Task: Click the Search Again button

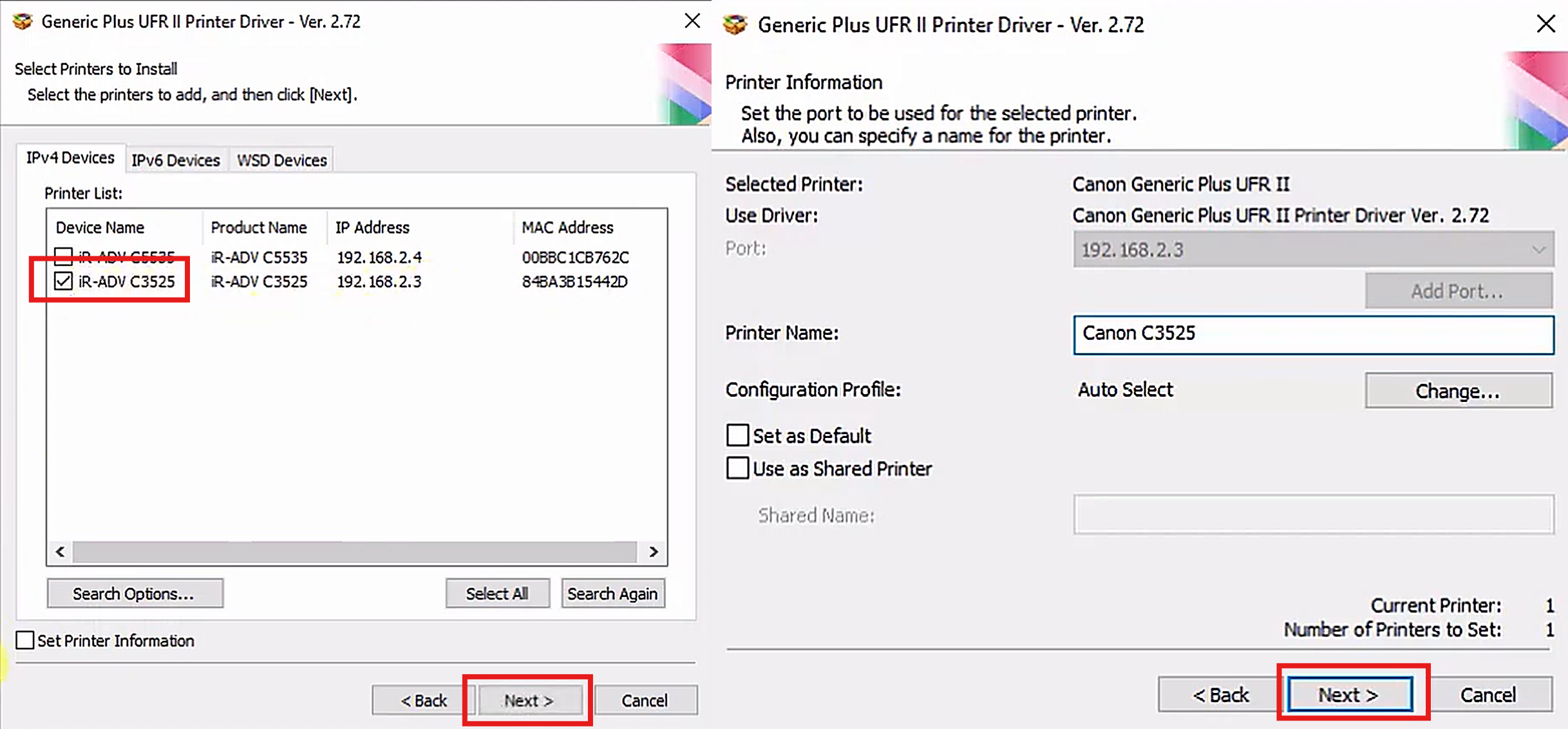Action: [x=612, y=593]
